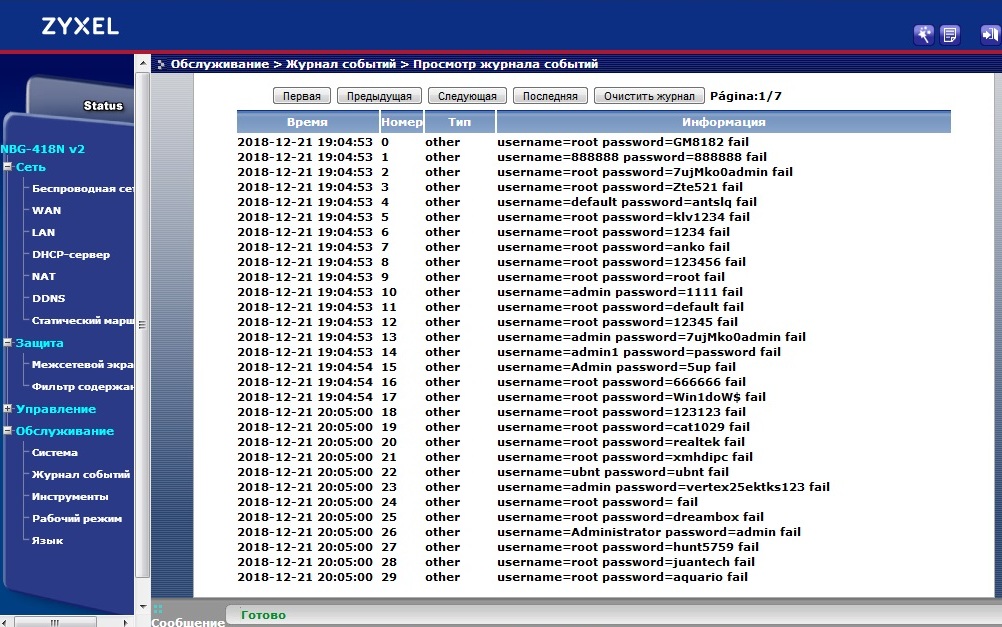1002x627 pixels.
Task: Click the logout door icon
Action: click(x=990, y=35)
